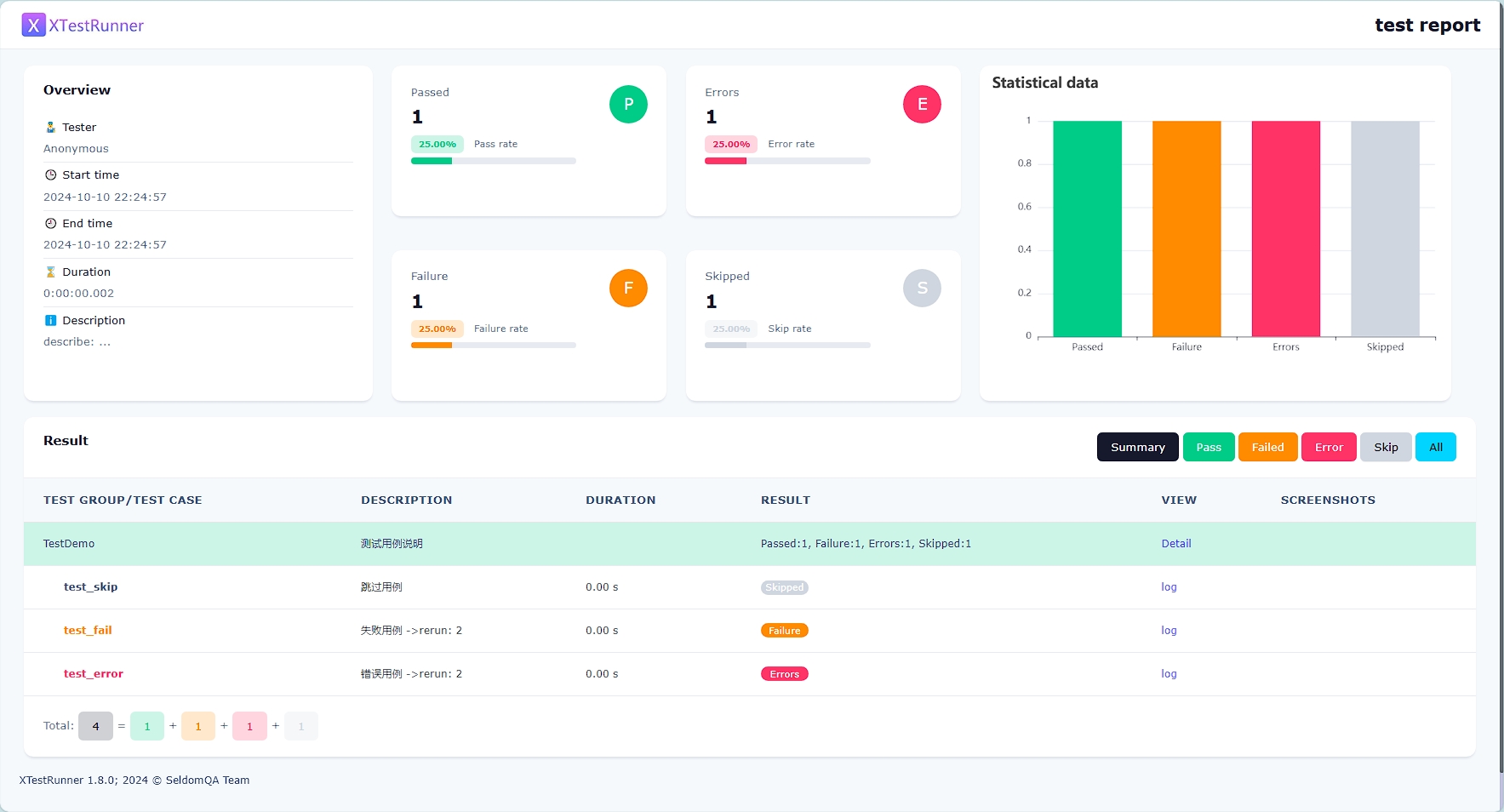
Task: Expand TestDemo group via Detail link
Action: click(1175, 544)
